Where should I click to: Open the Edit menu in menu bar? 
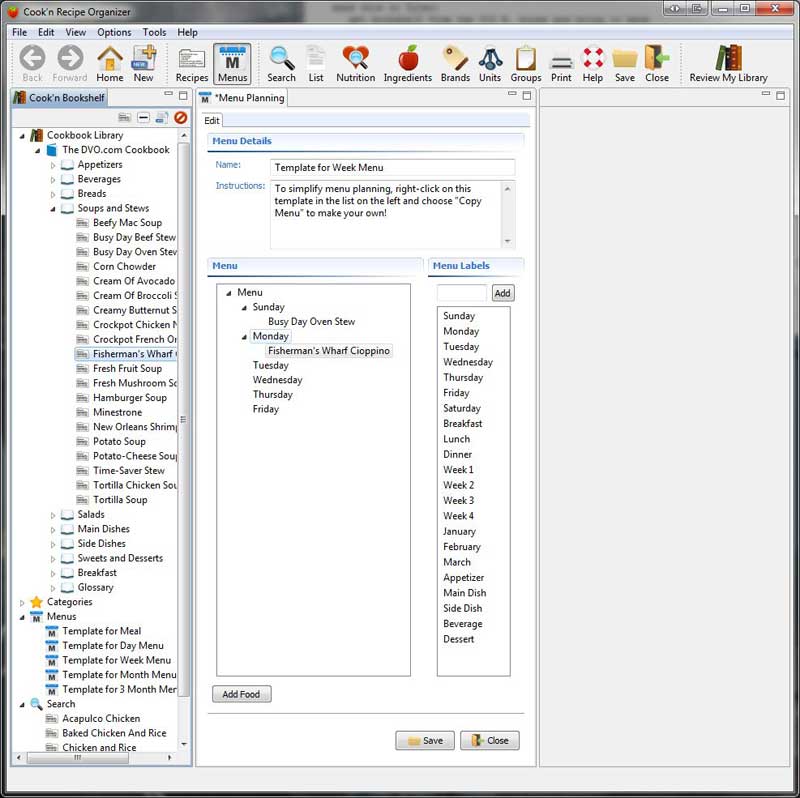(x=46, y=32)
